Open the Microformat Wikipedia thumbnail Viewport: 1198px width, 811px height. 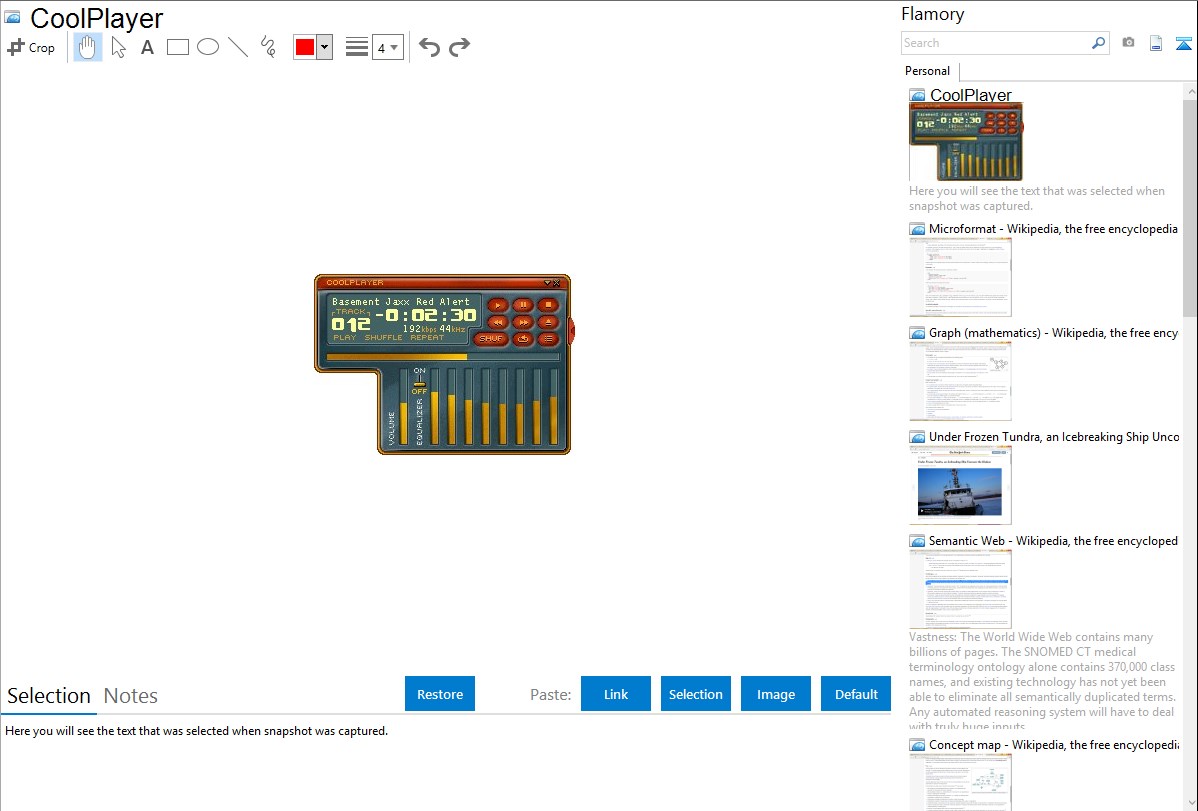tap(960, 277)
